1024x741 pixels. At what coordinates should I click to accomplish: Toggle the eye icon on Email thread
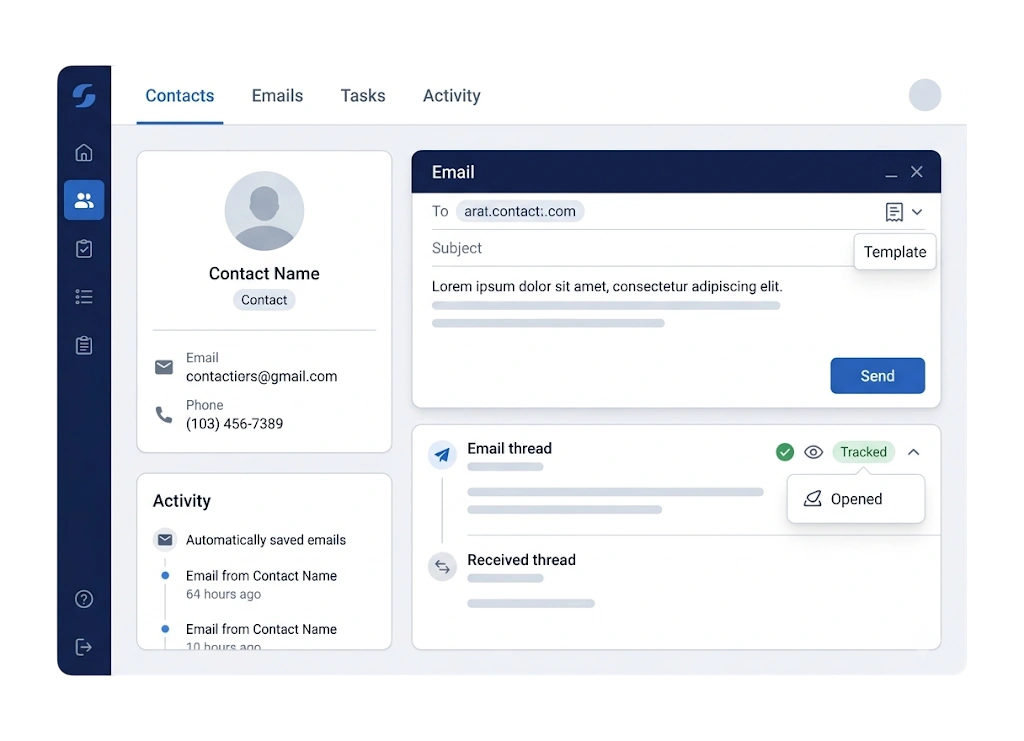pyautogui.click(x=813, y=452)
